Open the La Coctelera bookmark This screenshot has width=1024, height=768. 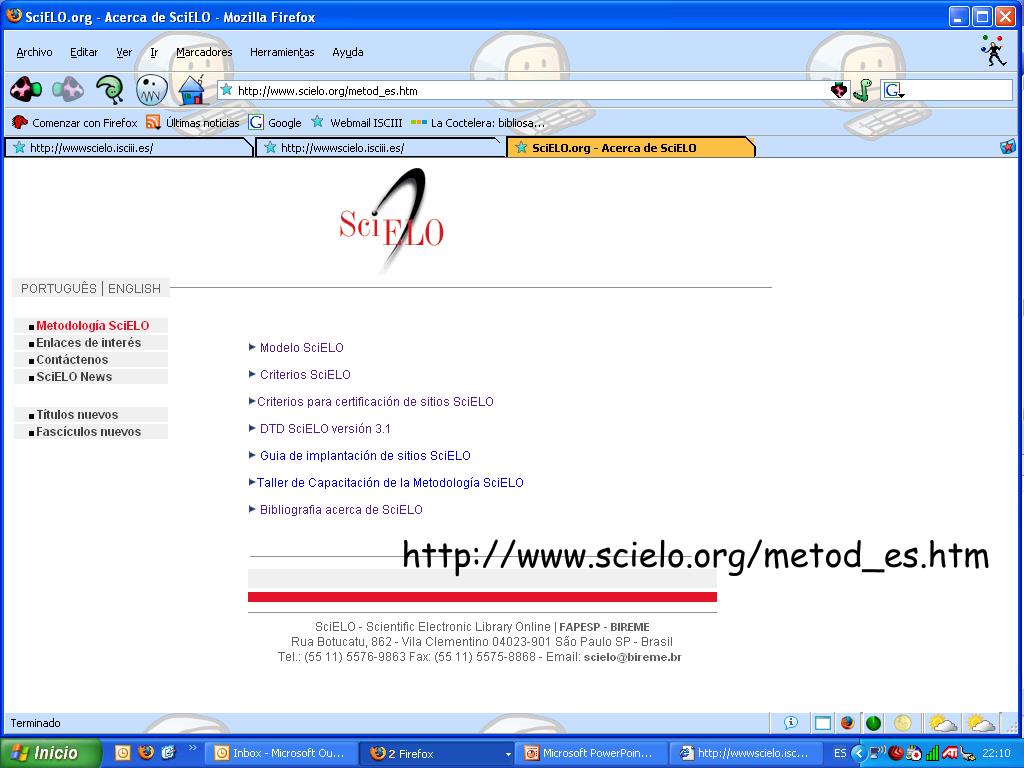point(478,122)
